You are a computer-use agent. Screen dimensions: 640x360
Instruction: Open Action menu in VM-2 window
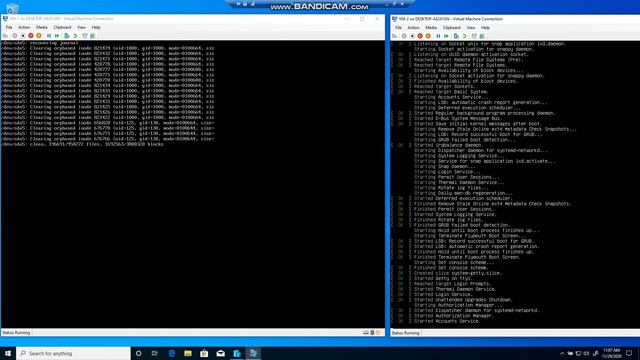[x=413, y=28]
